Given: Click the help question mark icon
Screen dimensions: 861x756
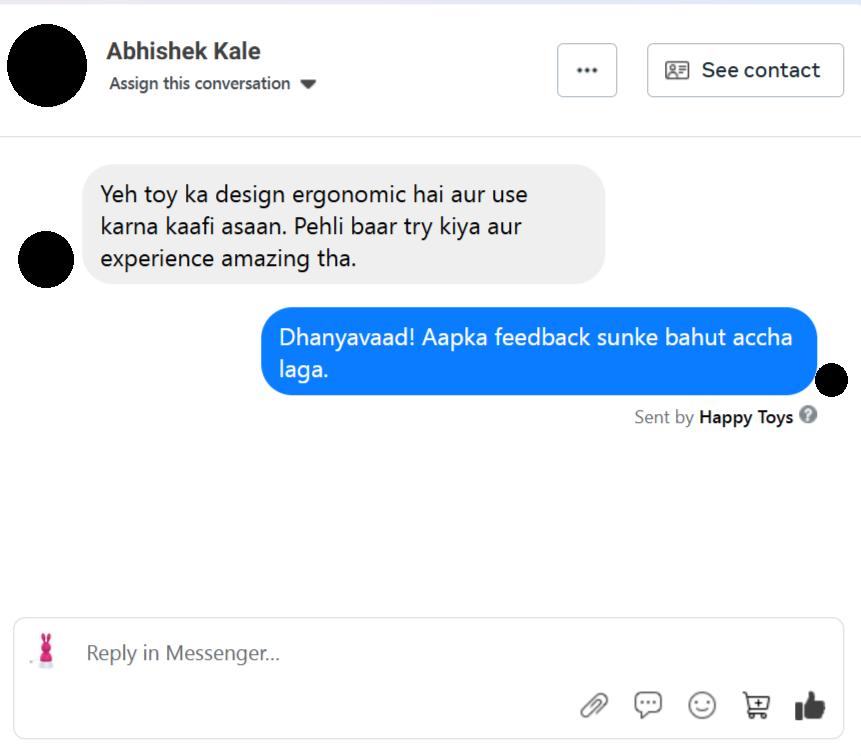Looking at the screenshot, I should pyautogui.click(x=808, y=415).
